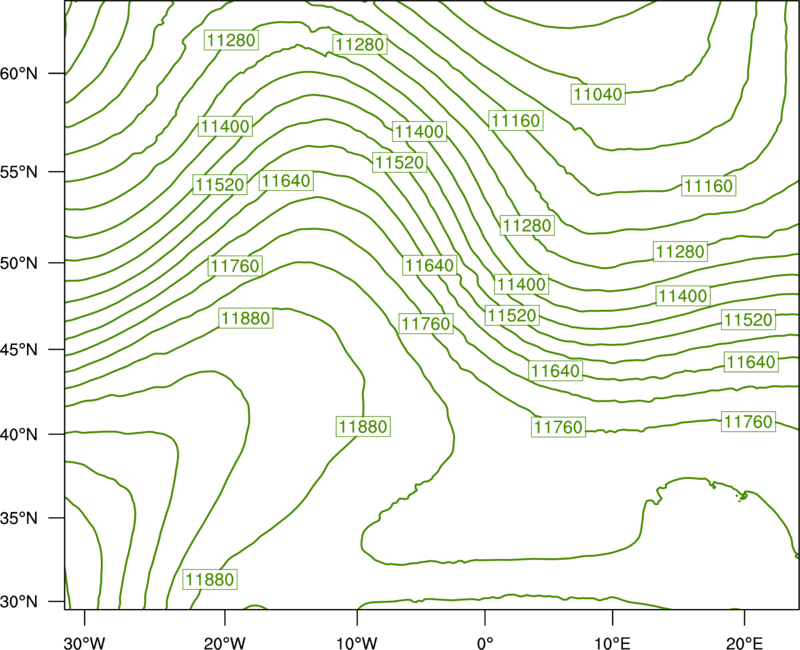Select the 55°N latitude axis label
Viewport: 800px width, 650px height.
click(19, 172)
